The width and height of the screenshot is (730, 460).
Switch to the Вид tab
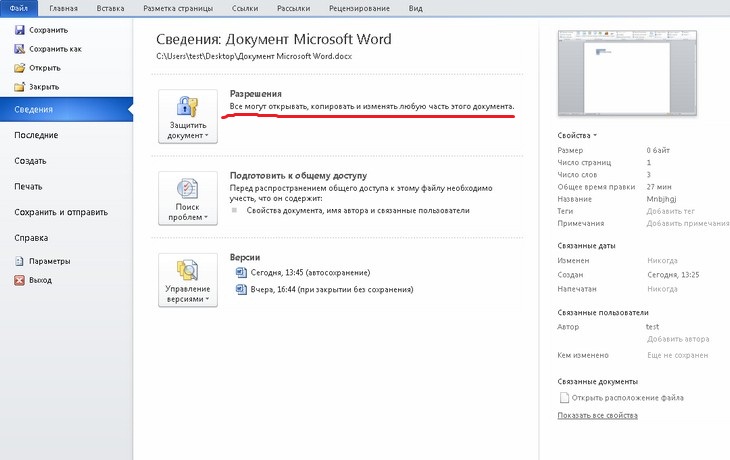(x=415, y=8)
